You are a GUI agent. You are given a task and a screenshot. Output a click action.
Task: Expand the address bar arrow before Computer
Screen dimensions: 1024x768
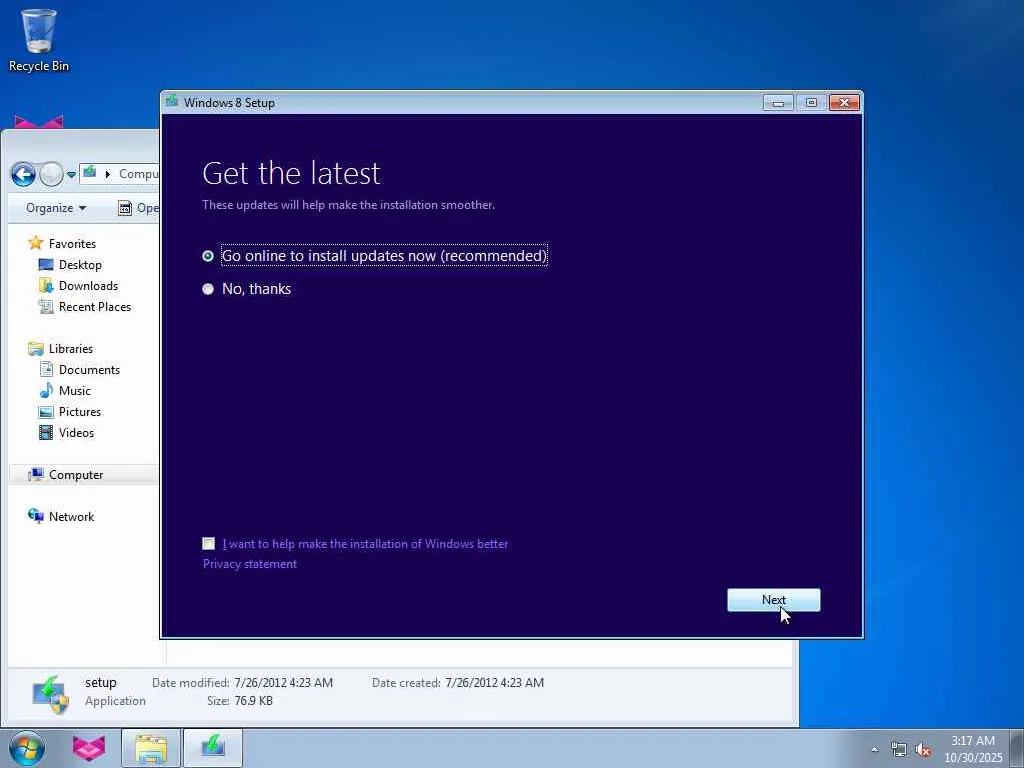pyautogui.click(x=108, y=174)
